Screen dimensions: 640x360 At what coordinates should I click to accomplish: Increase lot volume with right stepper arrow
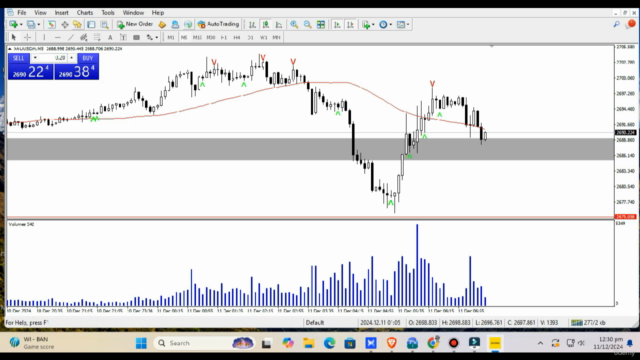(71, 58)
